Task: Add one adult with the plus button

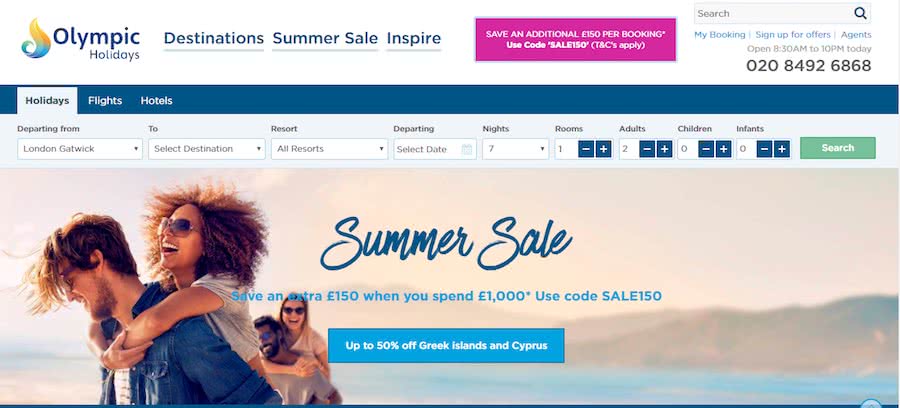Action: (664, 149)
